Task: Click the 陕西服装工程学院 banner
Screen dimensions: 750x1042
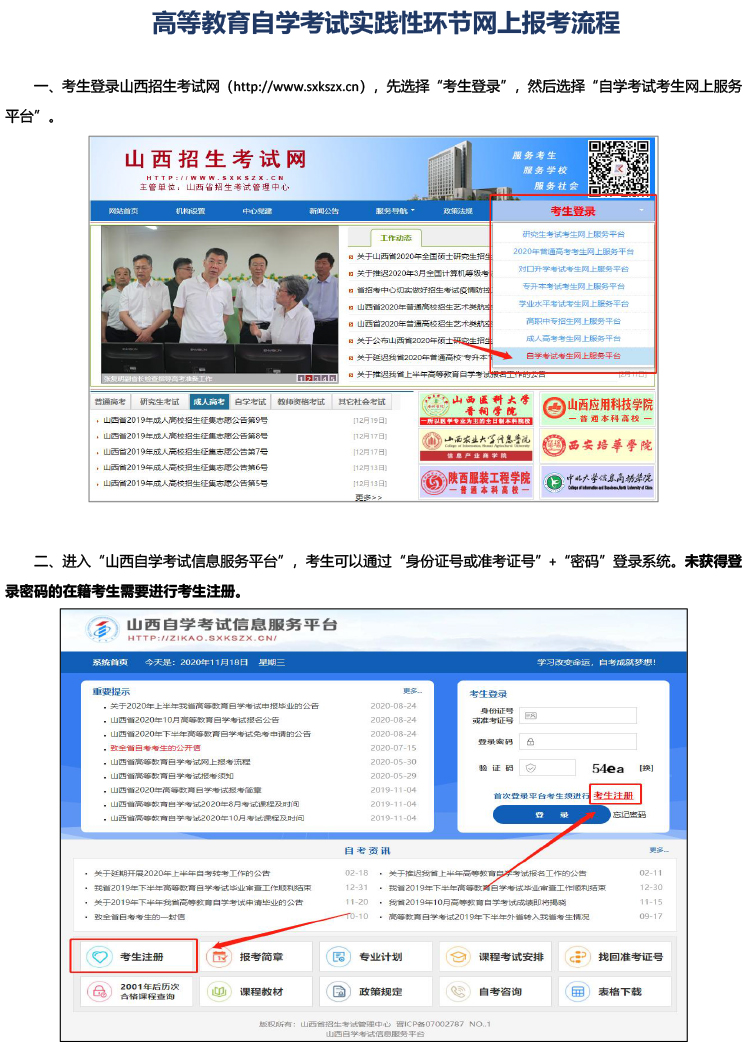Action: (x=476, y=482)
